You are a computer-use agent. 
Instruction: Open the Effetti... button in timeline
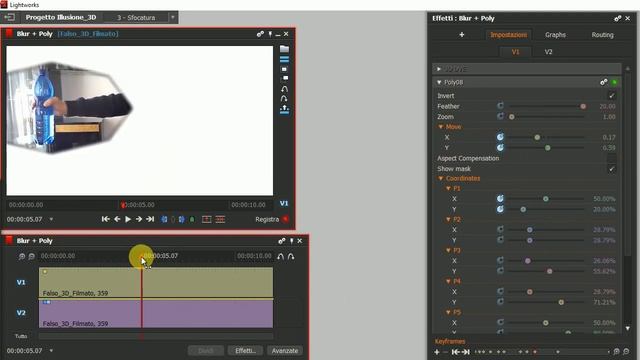245,351
